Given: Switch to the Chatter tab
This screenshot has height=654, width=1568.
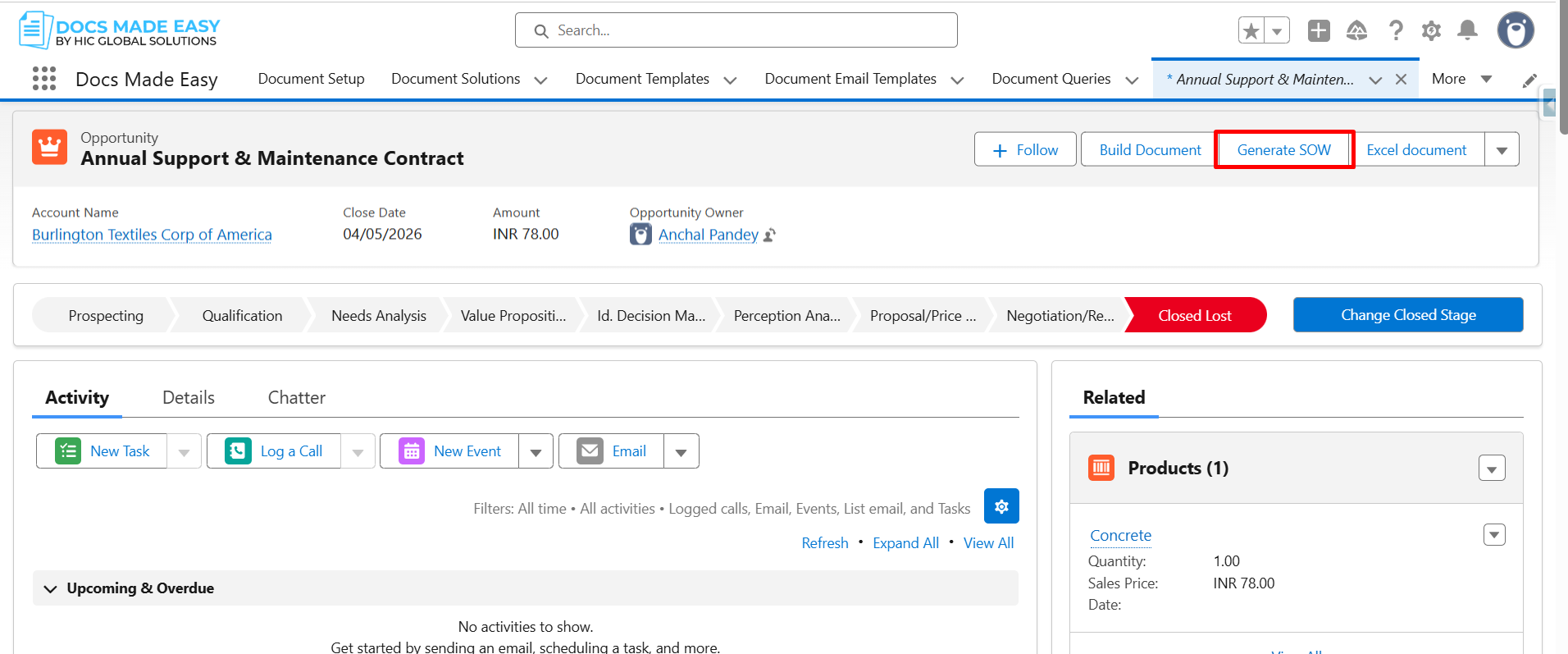Looking at the screenshot, I should [x=297, y=398].
